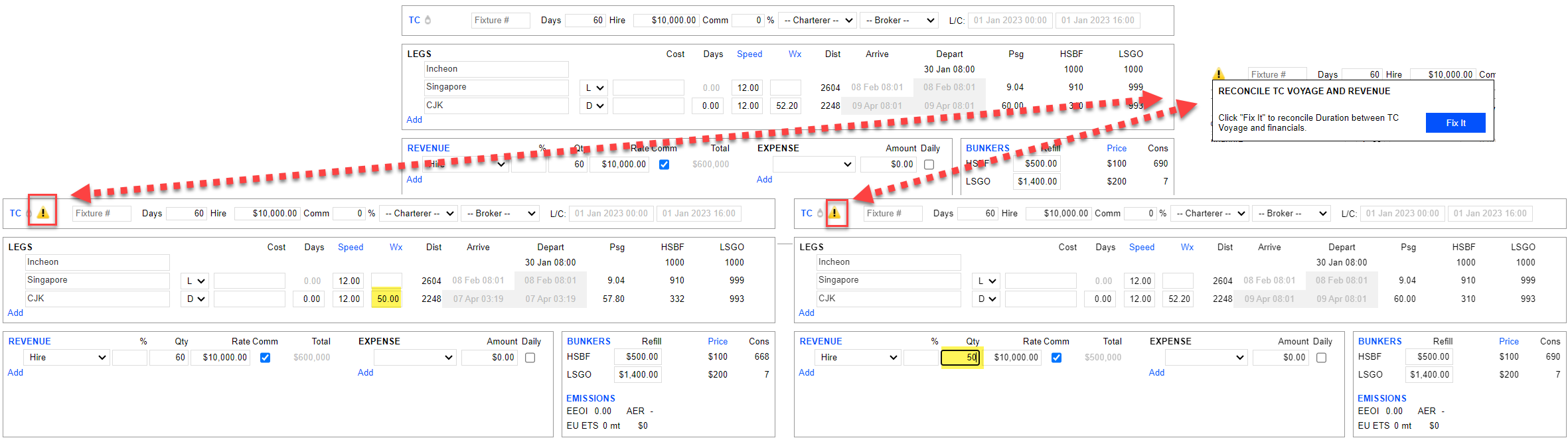Click the warning icon above the Reconcile popup
1568x440 pixels.
tap(1218, 74)
